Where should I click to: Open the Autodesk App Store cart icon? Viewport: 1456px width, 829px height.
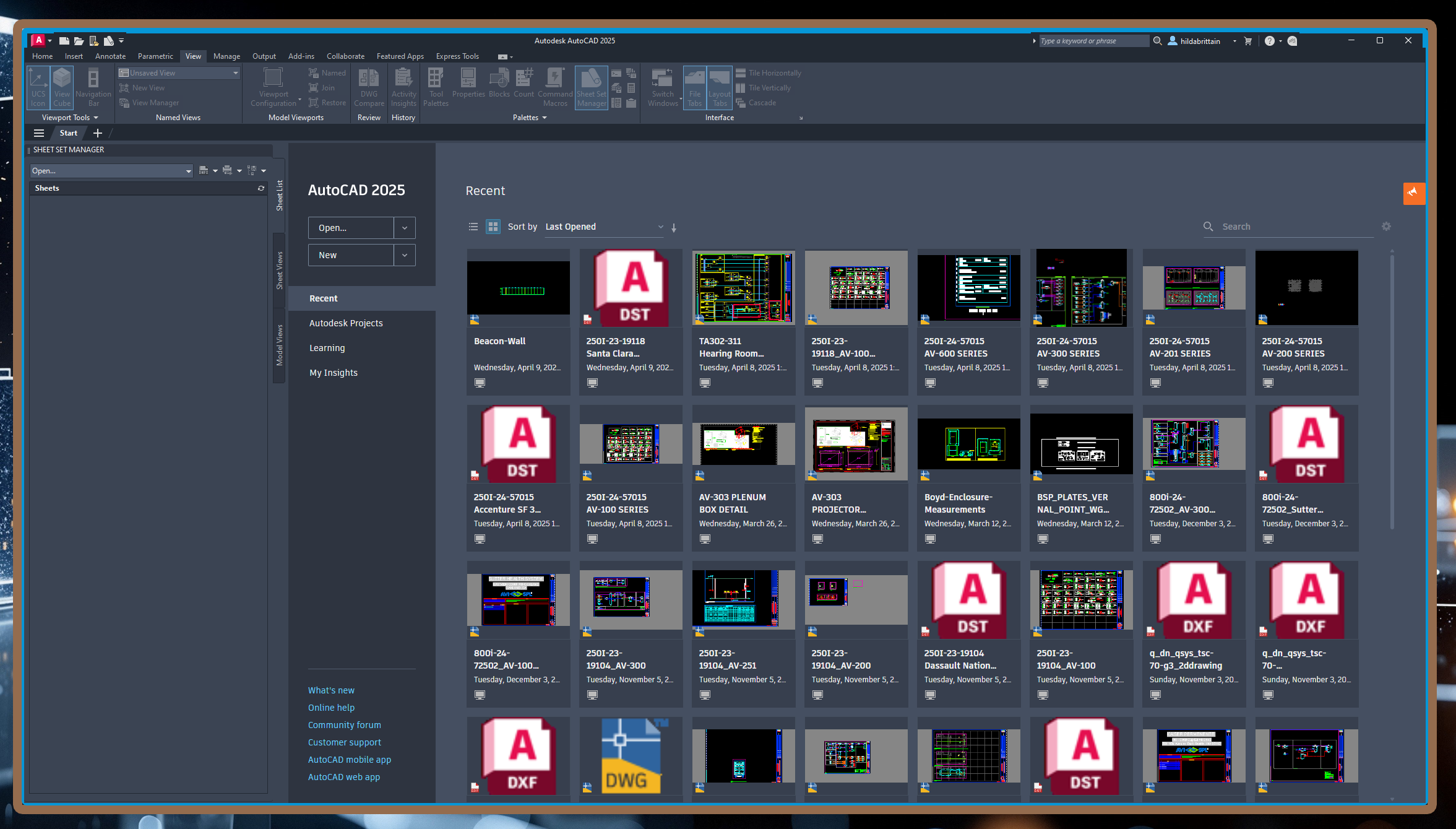1248,41
